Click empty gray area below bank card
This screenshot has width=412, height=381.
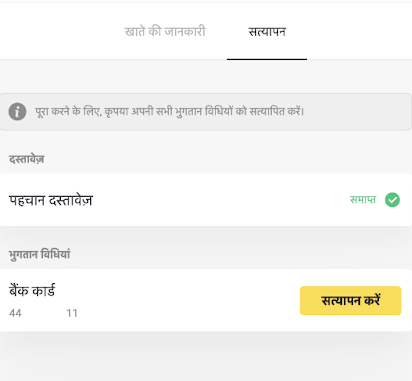(x=206, y=357)
